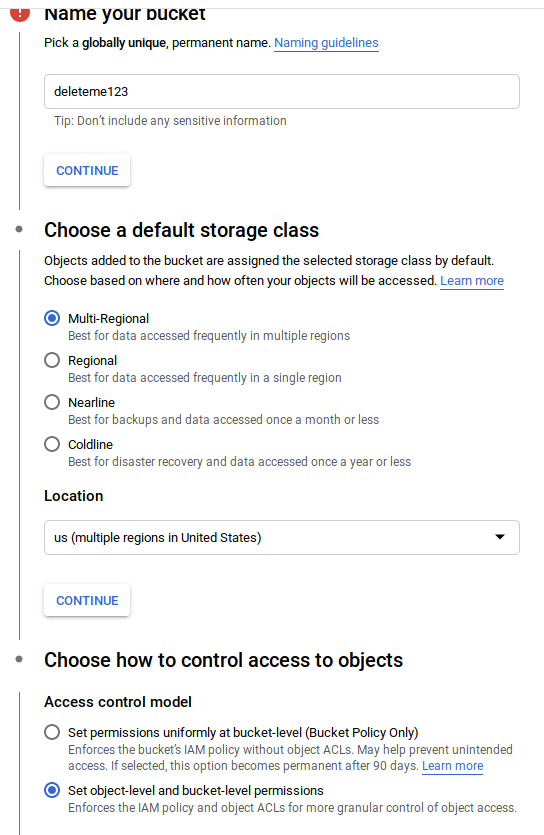
Task: Choose the Coldline storage option
Action: click(x=52, y=444)
